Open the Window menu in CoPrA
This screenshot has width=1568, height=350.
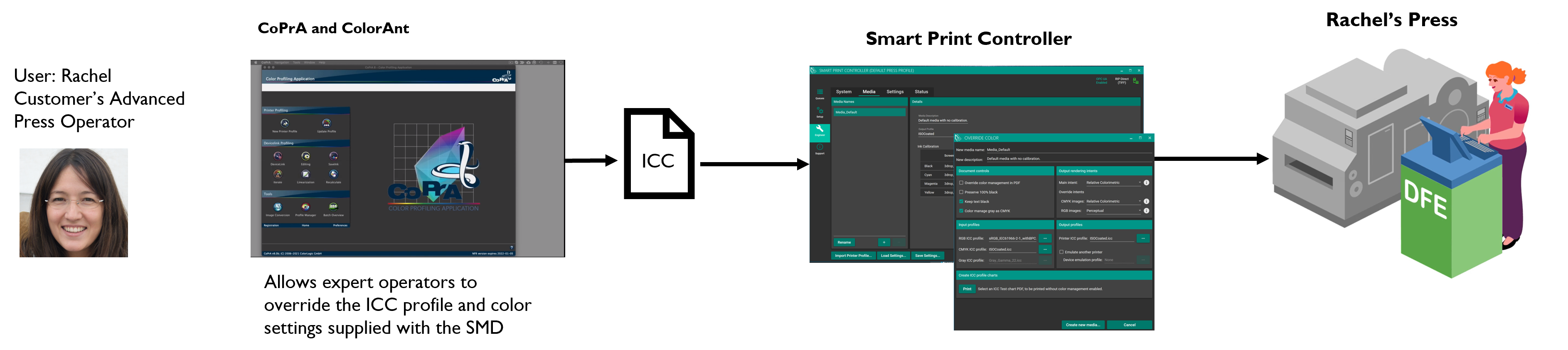click(x=309, y=62)
